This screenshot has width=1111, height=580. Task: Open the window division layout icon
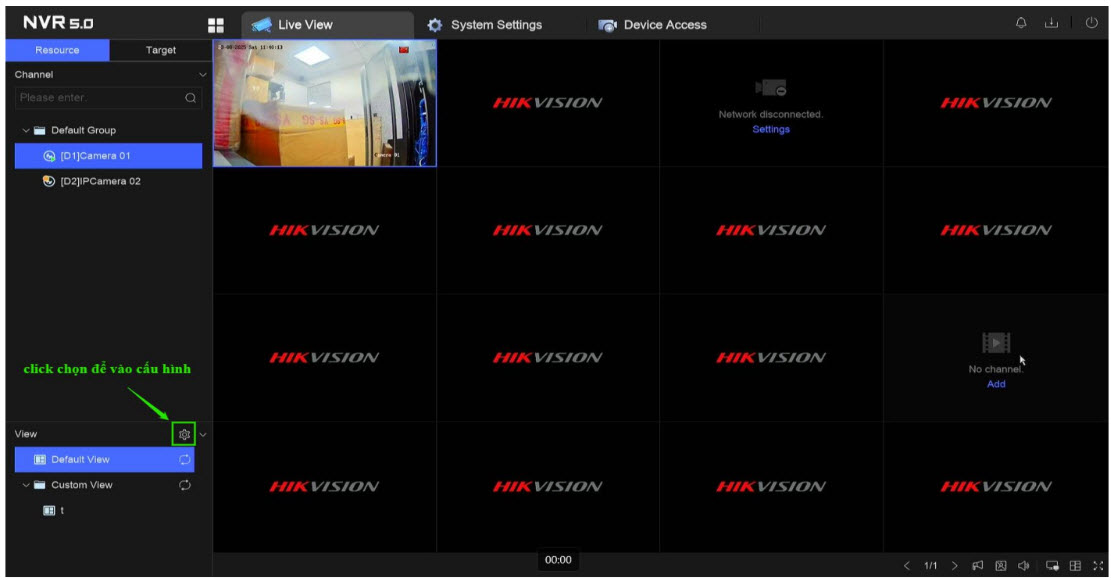pyautogui.click(x=1076, y=566)
